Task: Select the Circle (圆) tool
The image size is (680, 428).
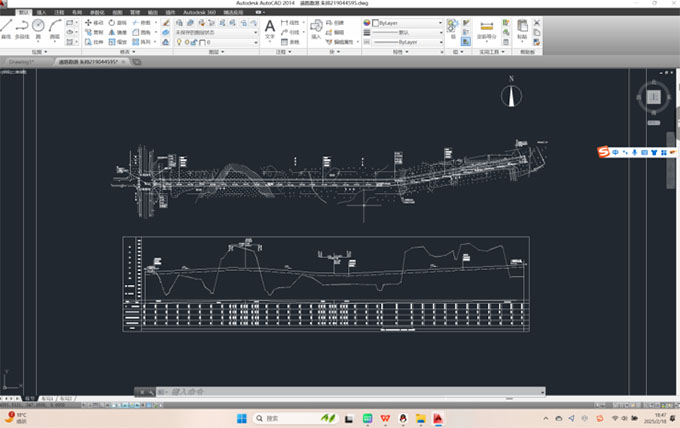Action: tap(38, 26)
